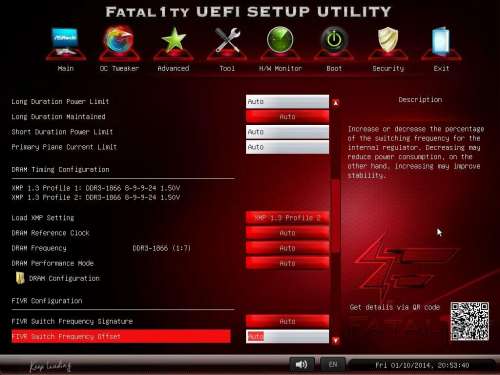
Task: Open the DRAM Performance Mode dropdown
Action: point(287,263)
